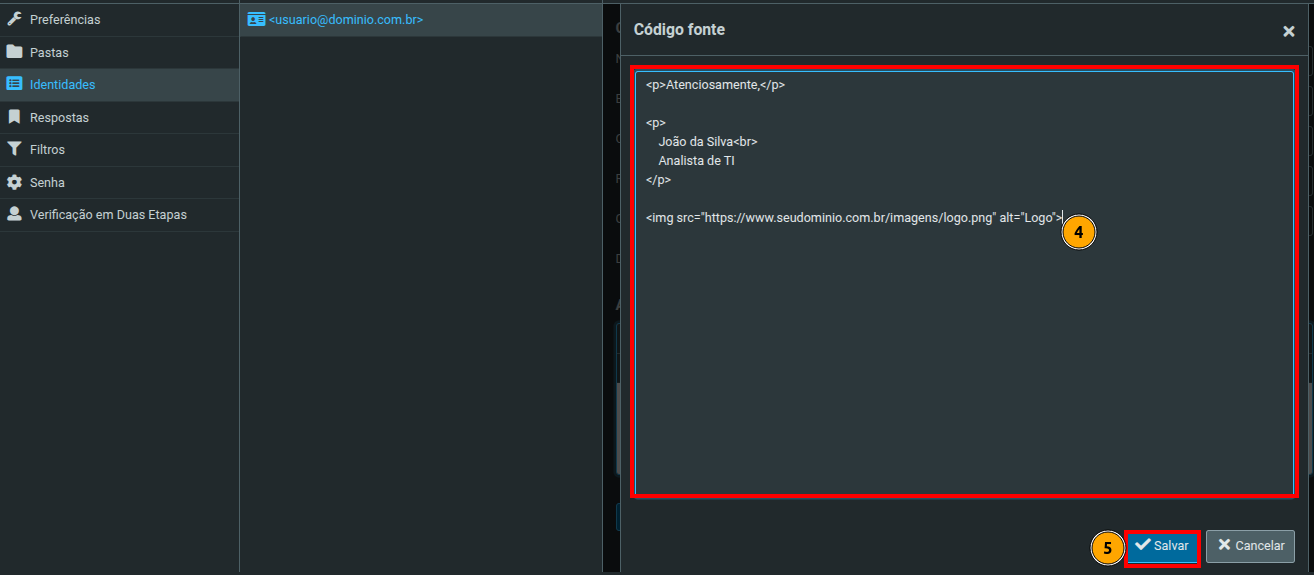
Task: Click the "Analista de TI" line
Action: pos(697,161)
